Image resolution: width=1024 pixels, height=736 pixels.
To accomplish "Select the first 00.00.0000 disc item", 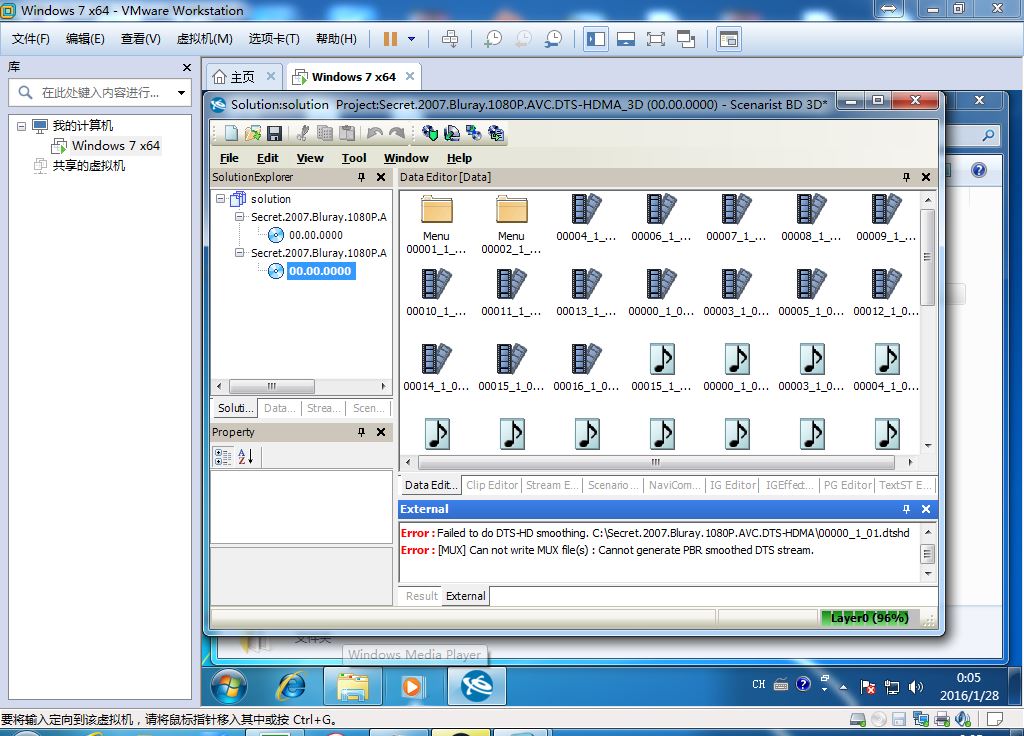I will [315, 235].
